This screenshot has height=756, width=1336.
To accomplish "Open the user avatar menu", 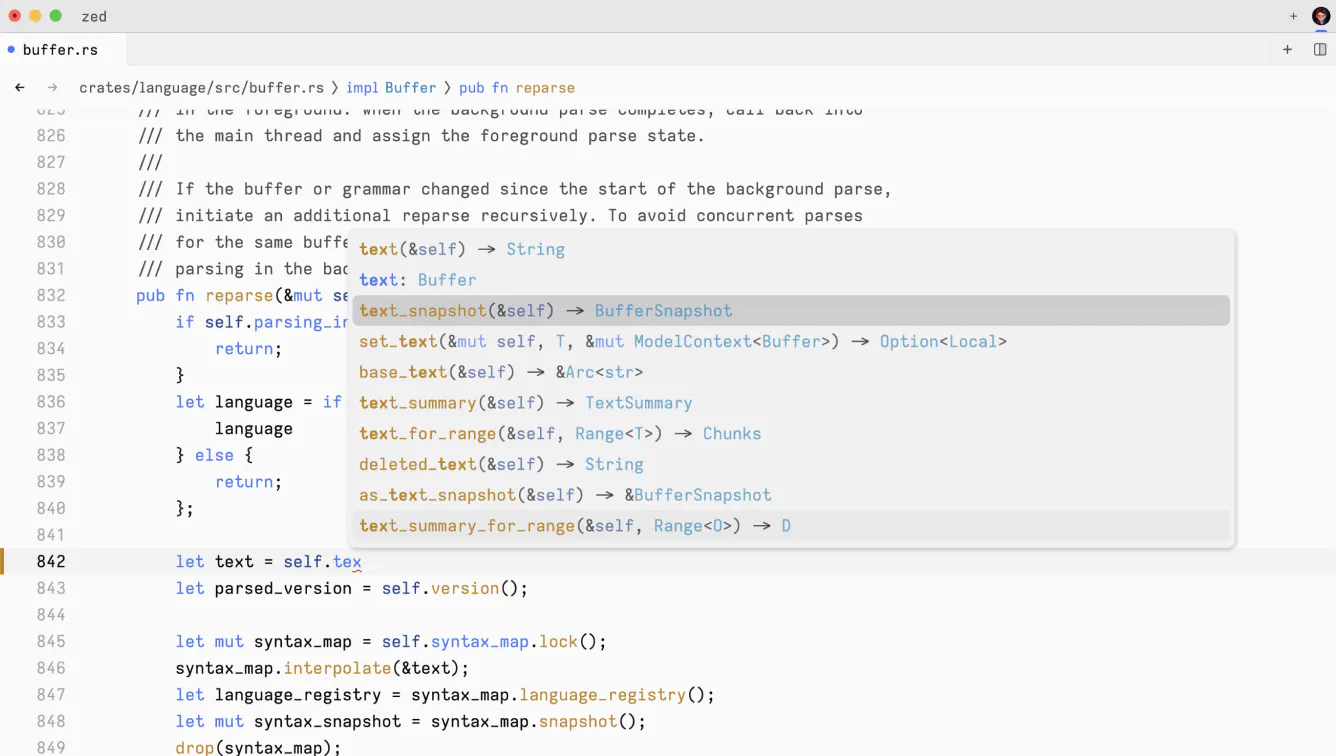I will (1320, 16).
